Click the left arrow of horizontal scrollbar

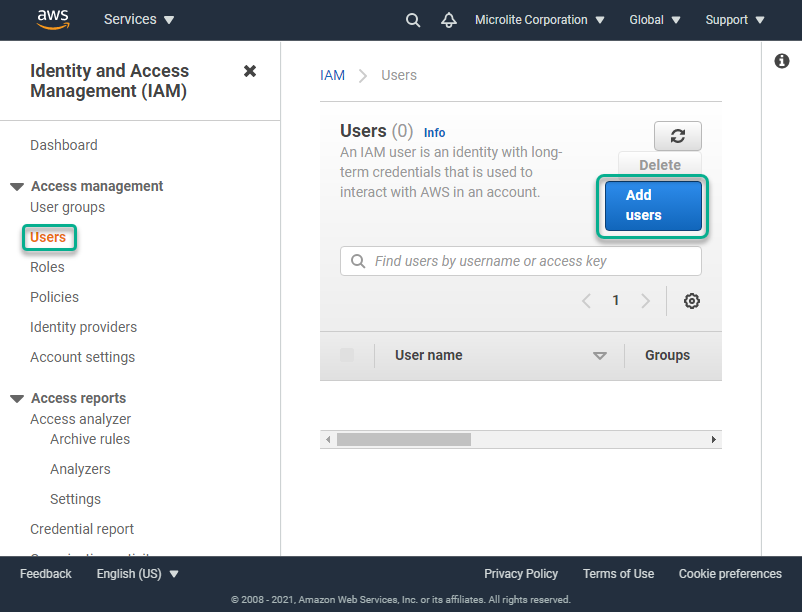tap(328, 440)
